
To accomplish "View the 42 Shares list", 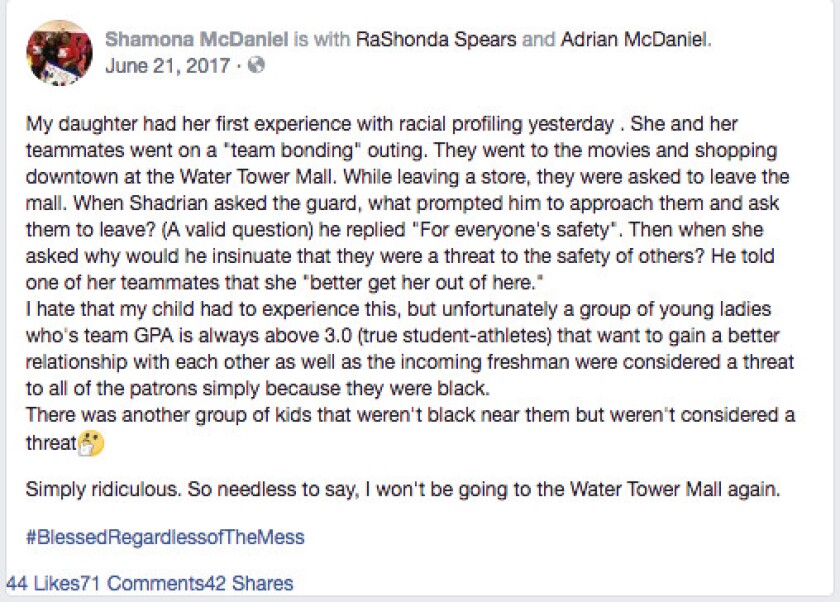I will pos(249,583).
